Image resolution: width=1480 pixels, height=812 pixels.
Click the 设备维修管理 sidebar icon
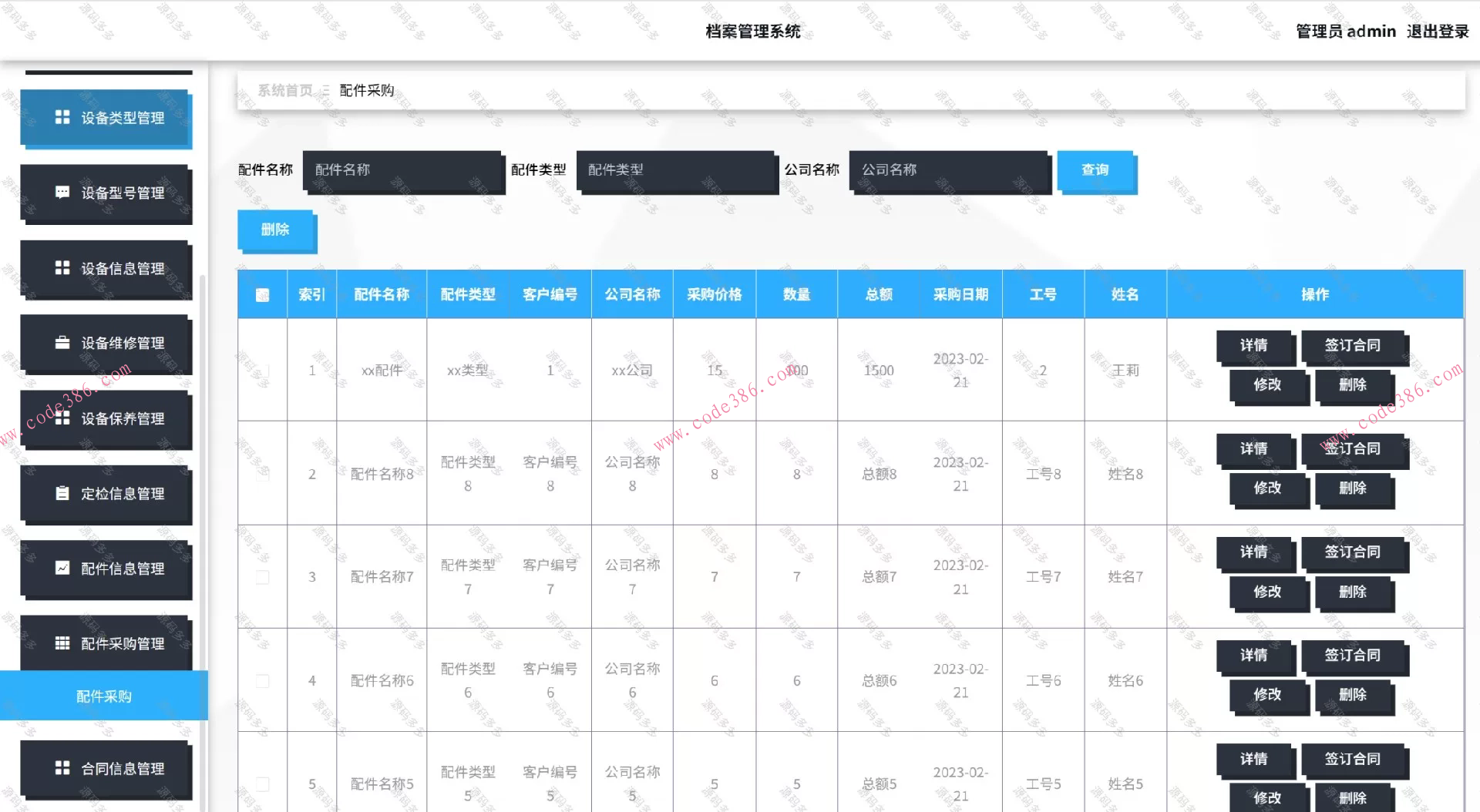(x=63, y=344)
